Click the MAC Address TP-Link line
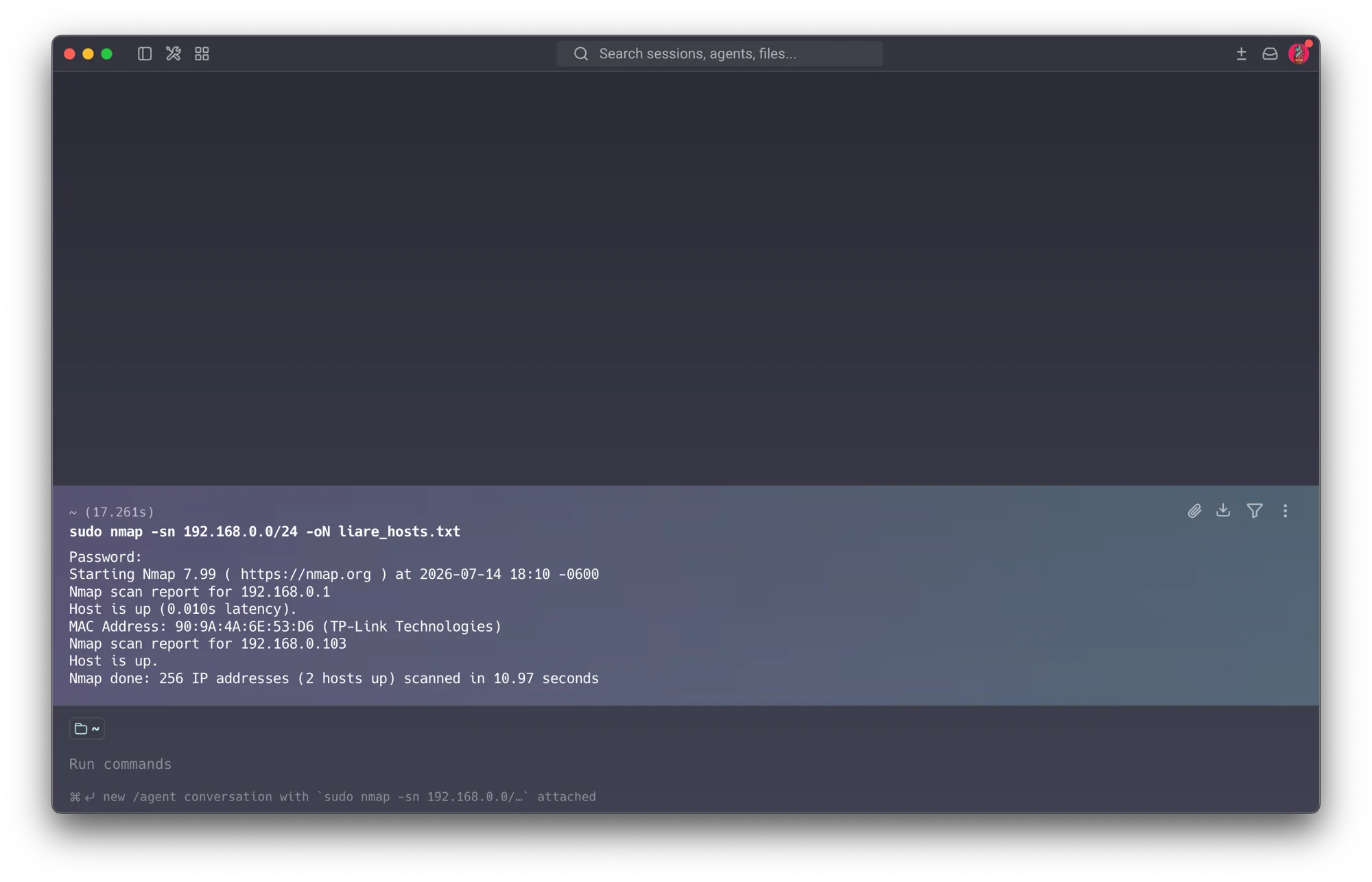1372x882 pixels. coord(285,627)
